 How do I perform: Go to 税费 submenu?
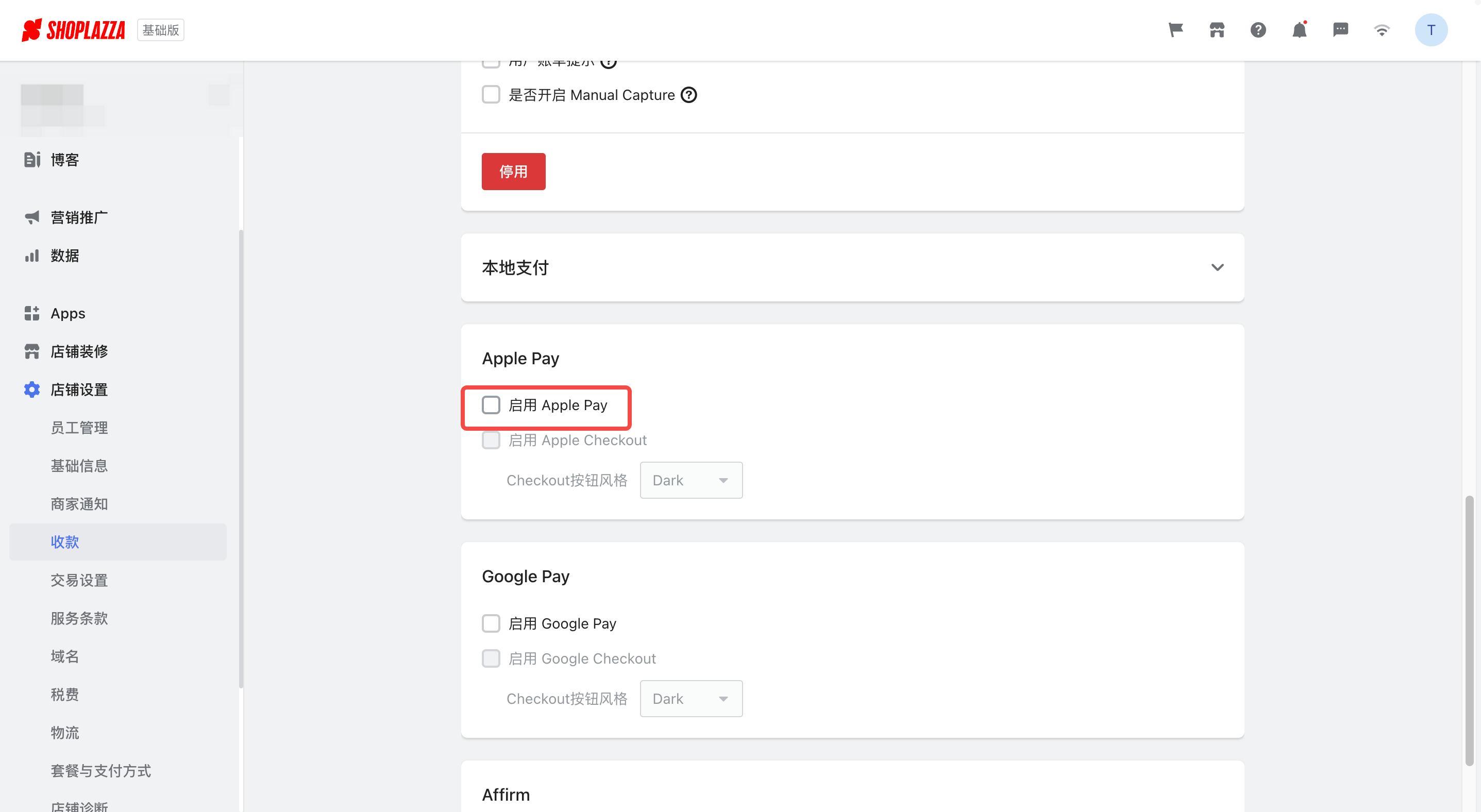click(x=118, y=695)
